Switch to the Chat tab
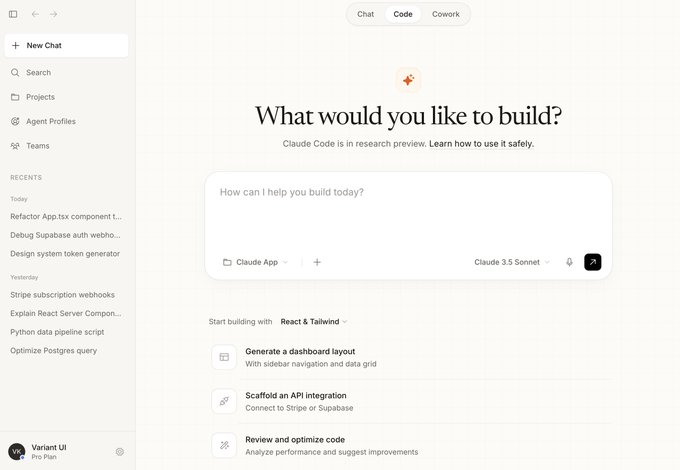The width and height of the screenshot is (680, 470). pyautogui.click(x=365, y=14)
